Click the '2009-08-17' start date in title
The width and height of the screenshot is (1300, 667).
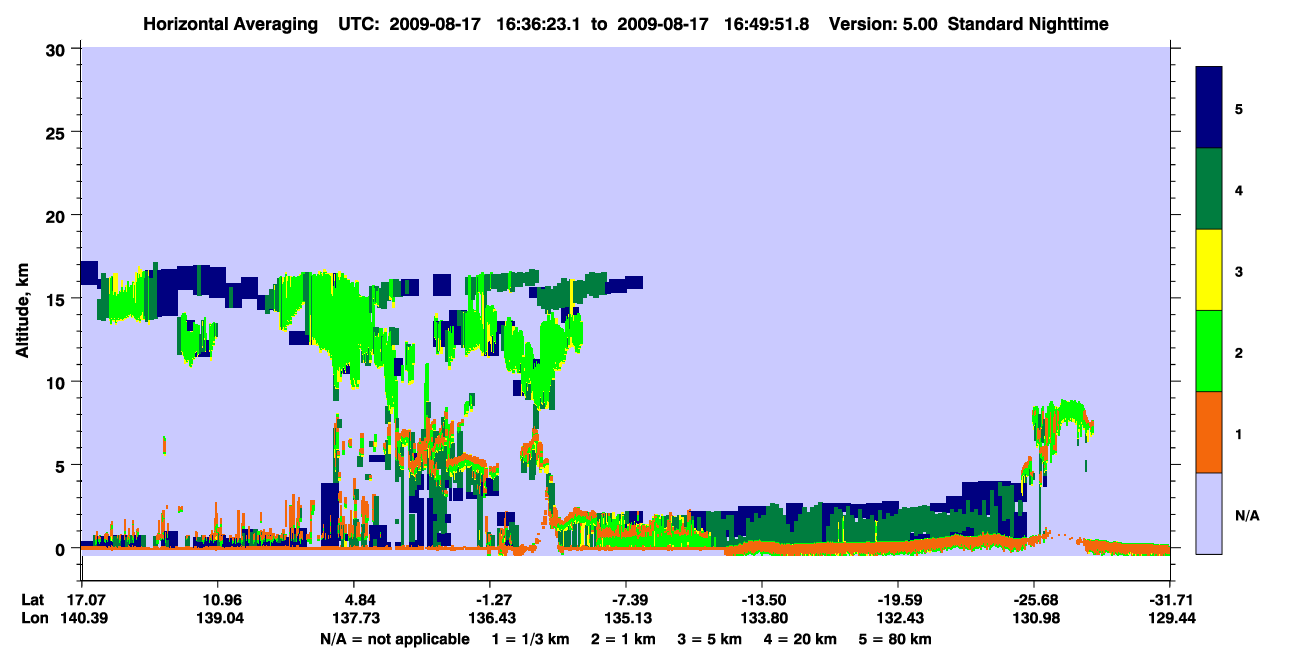pyautogui.click(x=435, y=23)
